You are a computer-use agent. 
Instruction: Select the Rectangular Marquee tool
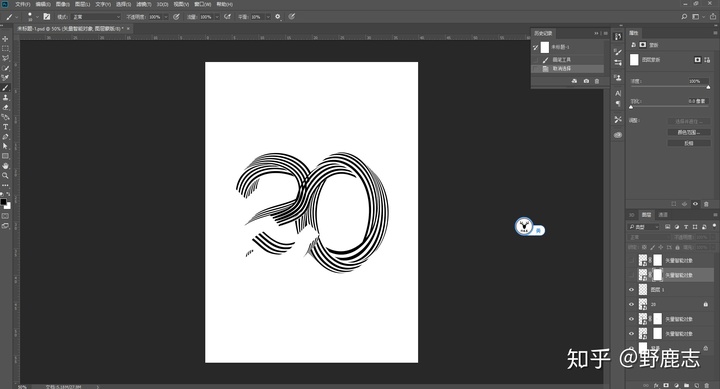click(x=6, y=49)
